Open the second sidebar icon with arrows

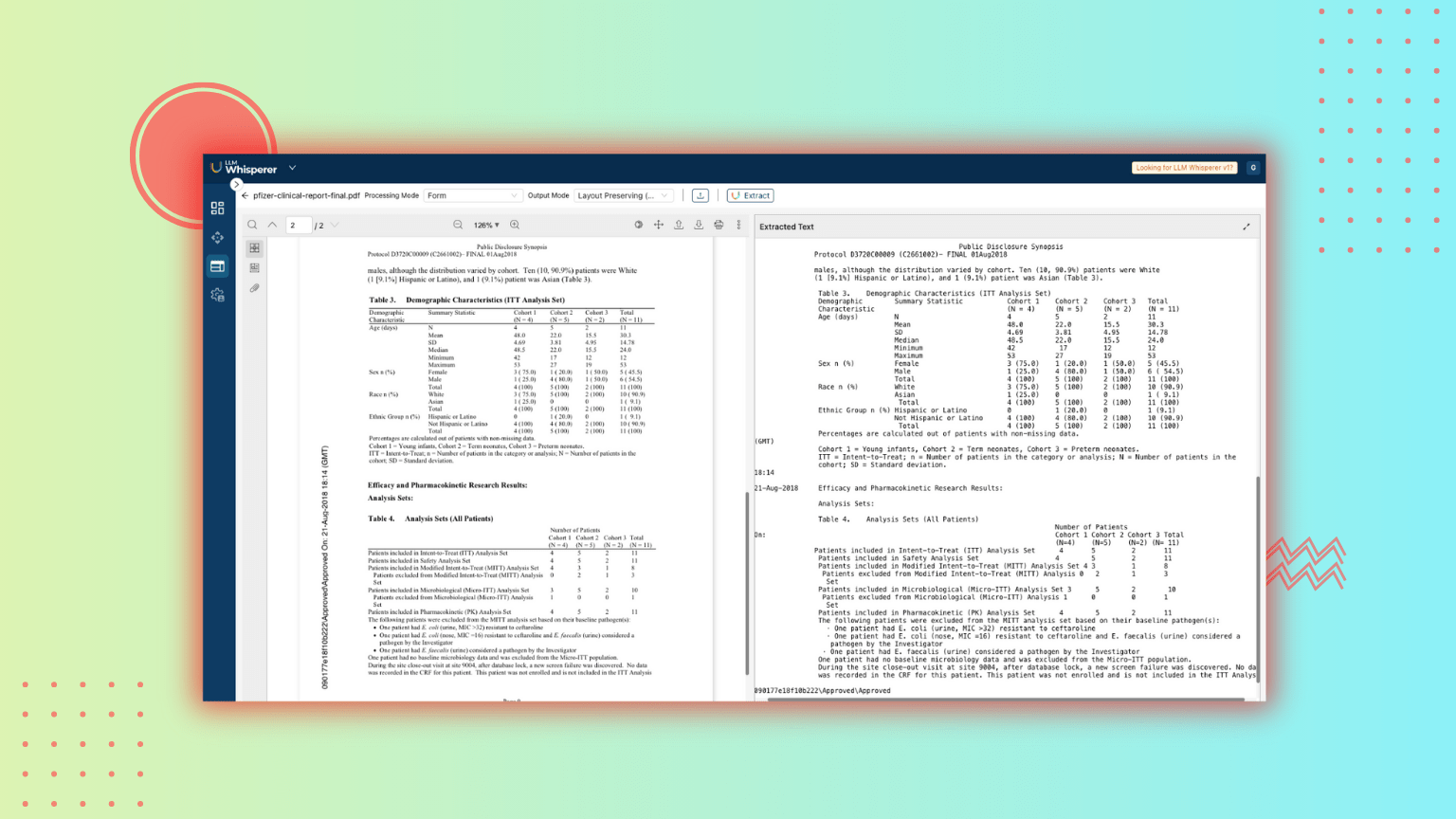click(x=217, y=237)
